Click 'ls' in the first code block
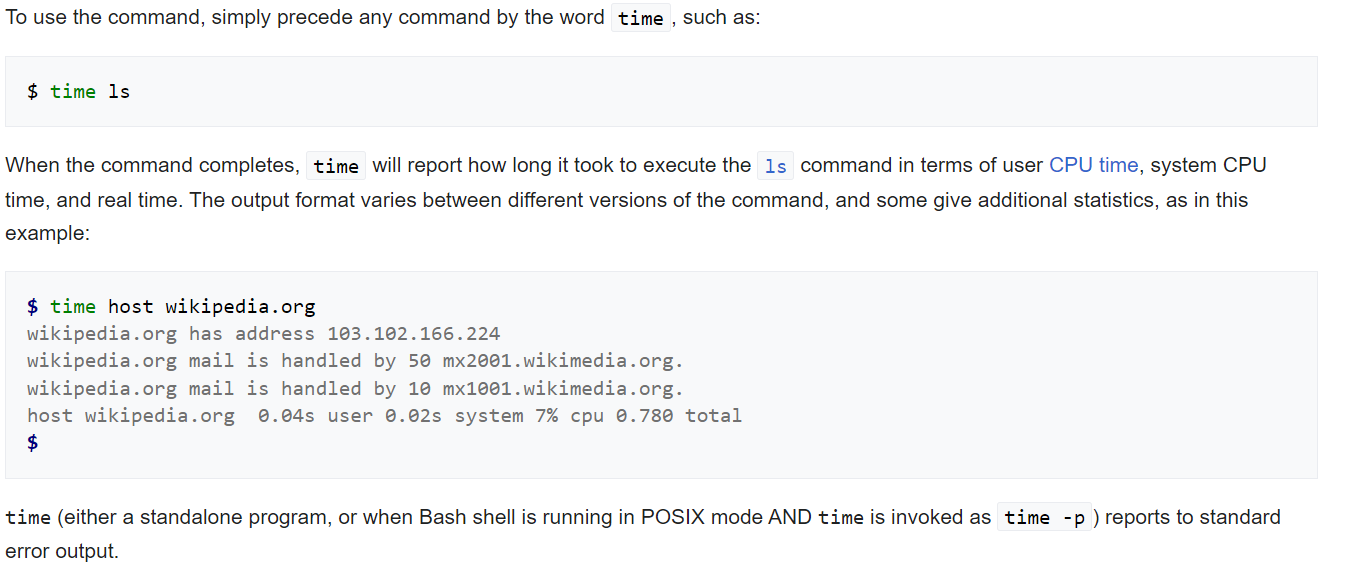The image size is (1355, 584). (119, 91)
